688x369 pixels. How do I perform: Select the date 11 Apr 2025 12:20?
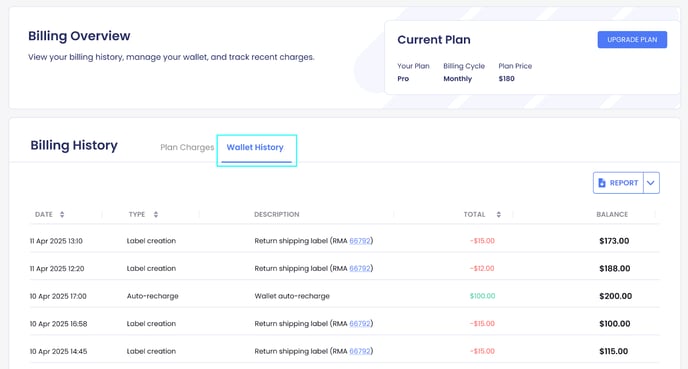(57, 269)
